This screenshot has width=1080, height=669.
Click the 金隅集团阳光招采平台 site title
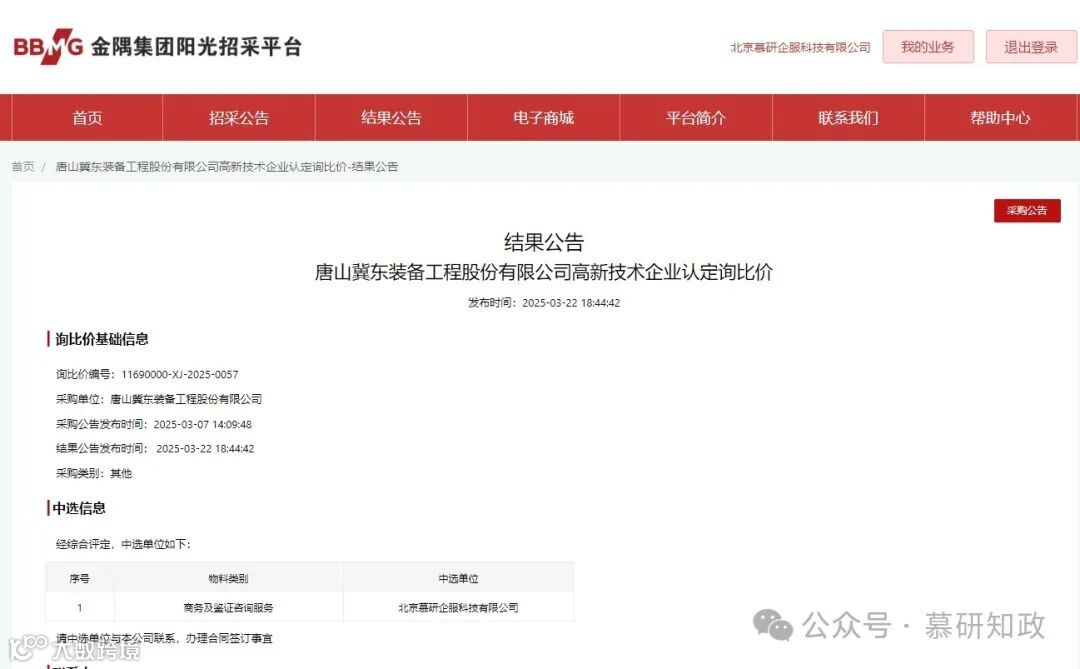click(196, 47)
